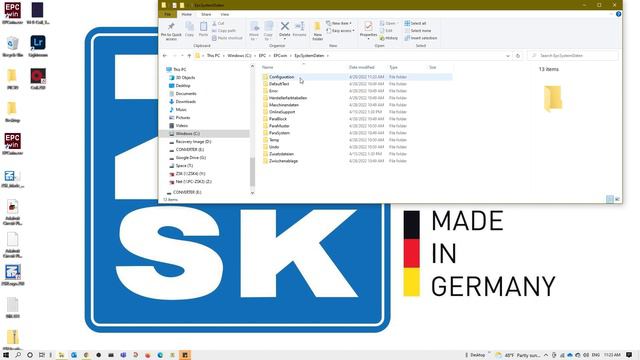The height and width of the screenshot is (360, 640).
Task: Create a New folder from ribbon
Action: click(317, 31)
